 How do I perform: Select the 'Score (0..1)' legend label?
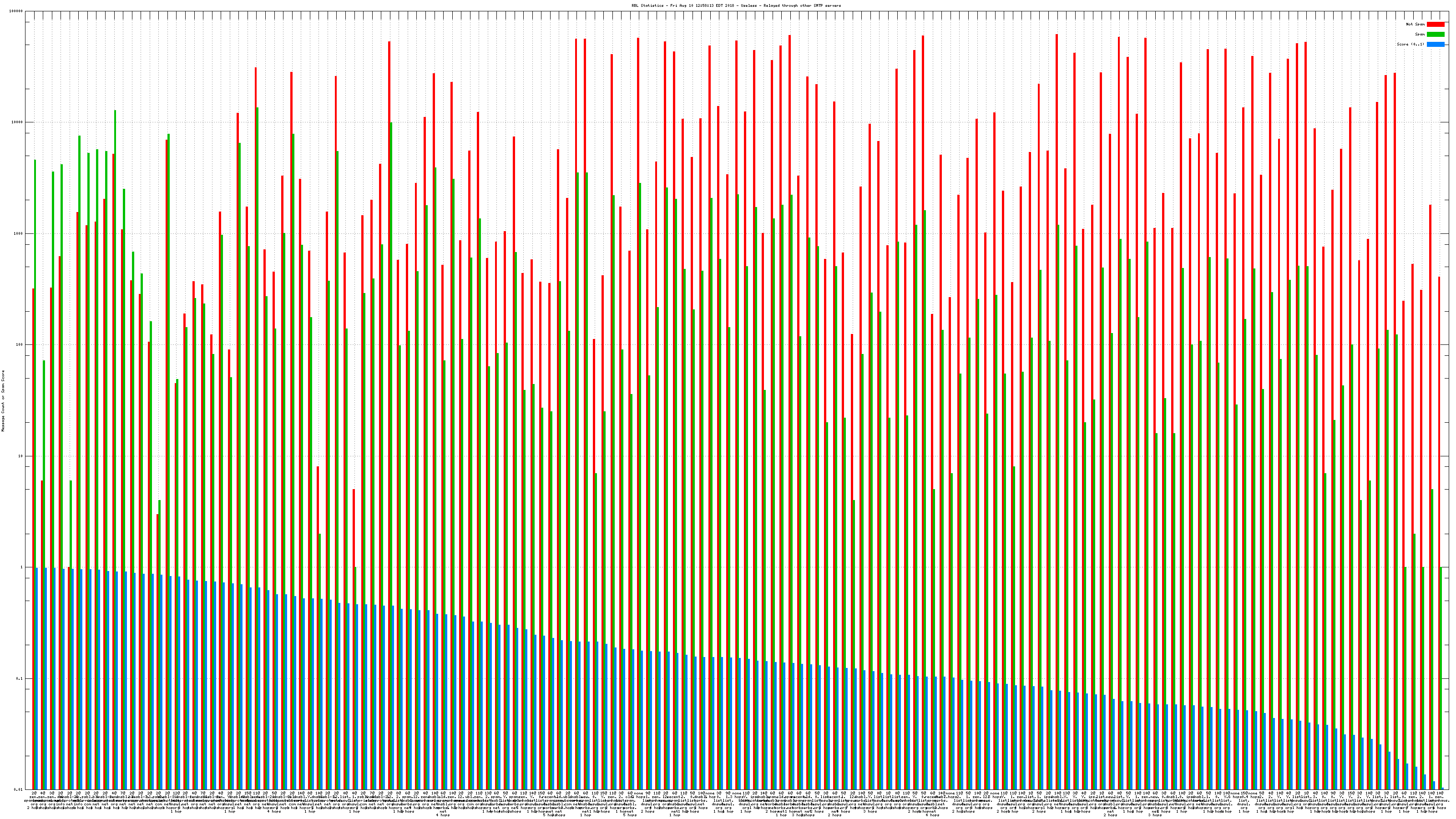(1410, 44)
